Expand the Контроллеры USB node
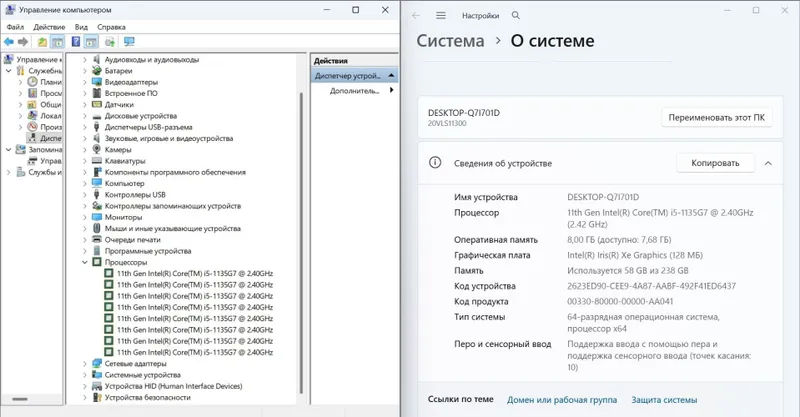This screenshot has height=417, width=800. click(85, 194)
